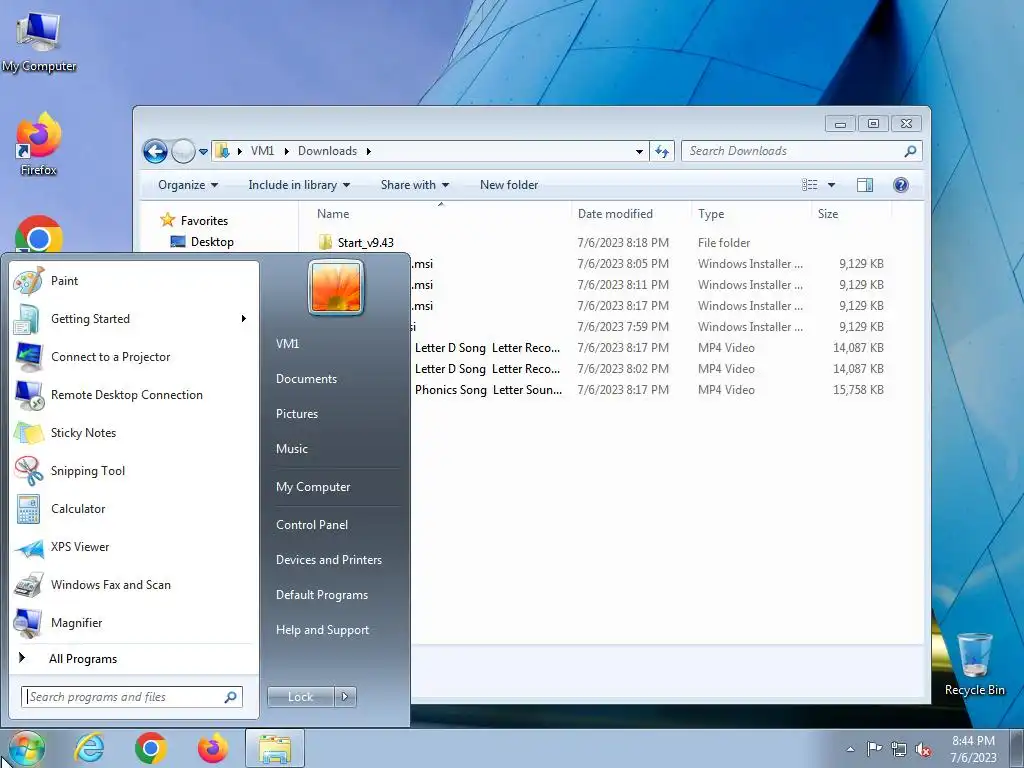
Task: Show hidden tray icons arrow
Action: pos(850,749)
